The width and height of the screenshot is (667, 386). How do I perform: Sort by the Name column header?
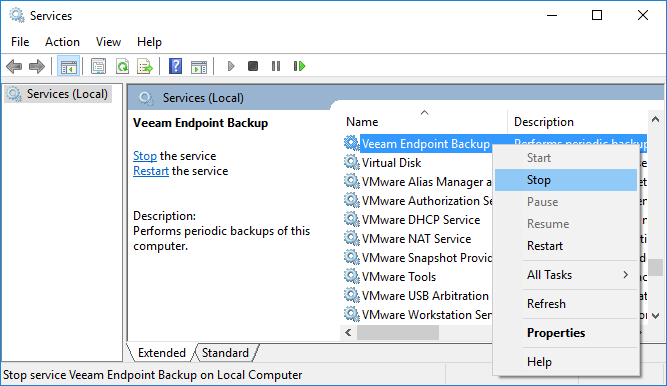click(x=423, y=122)
